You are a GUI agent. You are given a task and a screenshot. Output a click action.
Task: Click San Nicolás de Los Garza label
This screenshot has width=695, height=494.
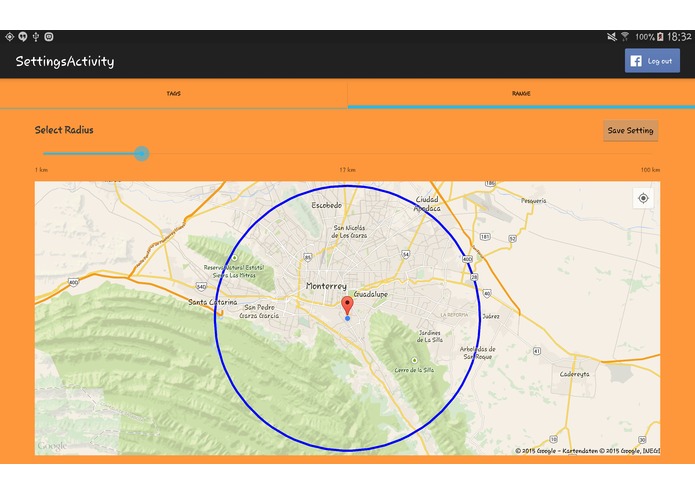tap(349, 232)
